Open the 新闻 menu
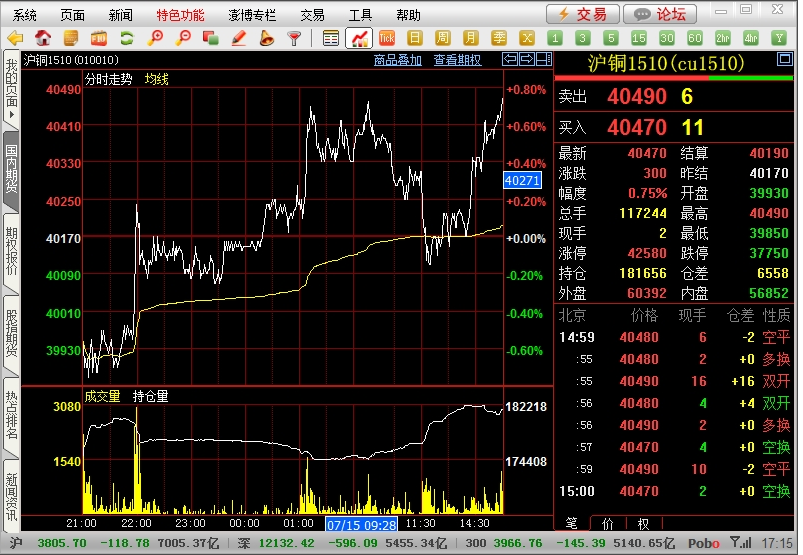This screenshot has height=555, width=803. tap(121, 15)
